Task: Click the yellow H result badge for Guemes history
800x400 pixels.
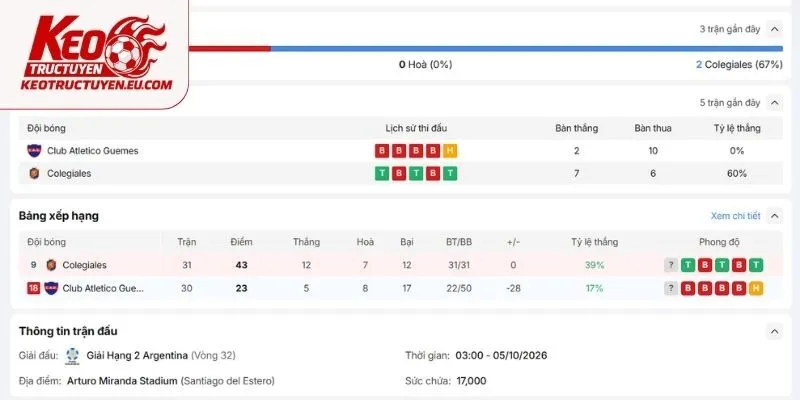Action: (x=450, y=151)
